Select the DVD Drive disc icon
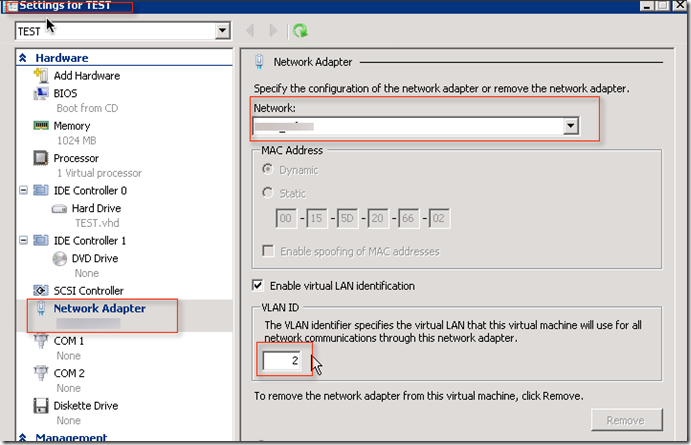The image size is (691, 445). [x=59, y=259]
